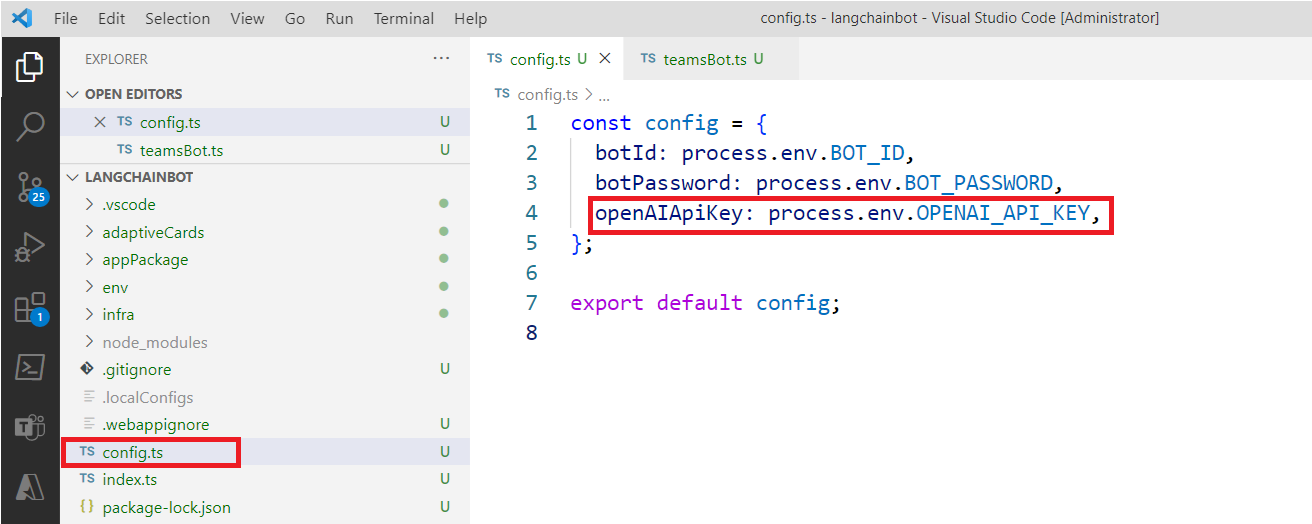The height and width of the screenshot is (524, 1312).
Task: Expand the adaptiveCards folder
Action: click(152, 232)
